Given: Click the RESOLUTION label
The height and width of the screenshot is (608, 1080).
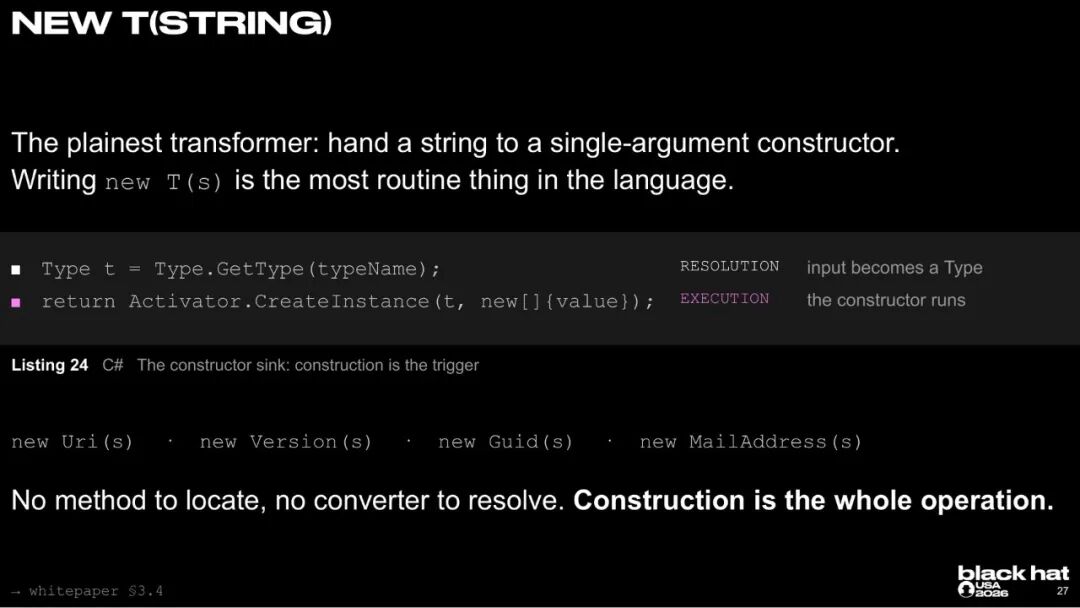Looking at the screenshot, I should [729, 266].
